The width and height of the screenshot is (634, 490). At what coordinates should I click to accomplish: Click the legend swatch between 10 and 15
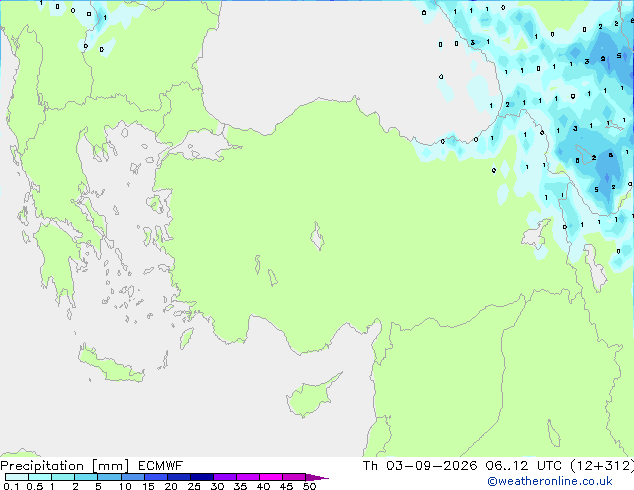coord(132,477)
